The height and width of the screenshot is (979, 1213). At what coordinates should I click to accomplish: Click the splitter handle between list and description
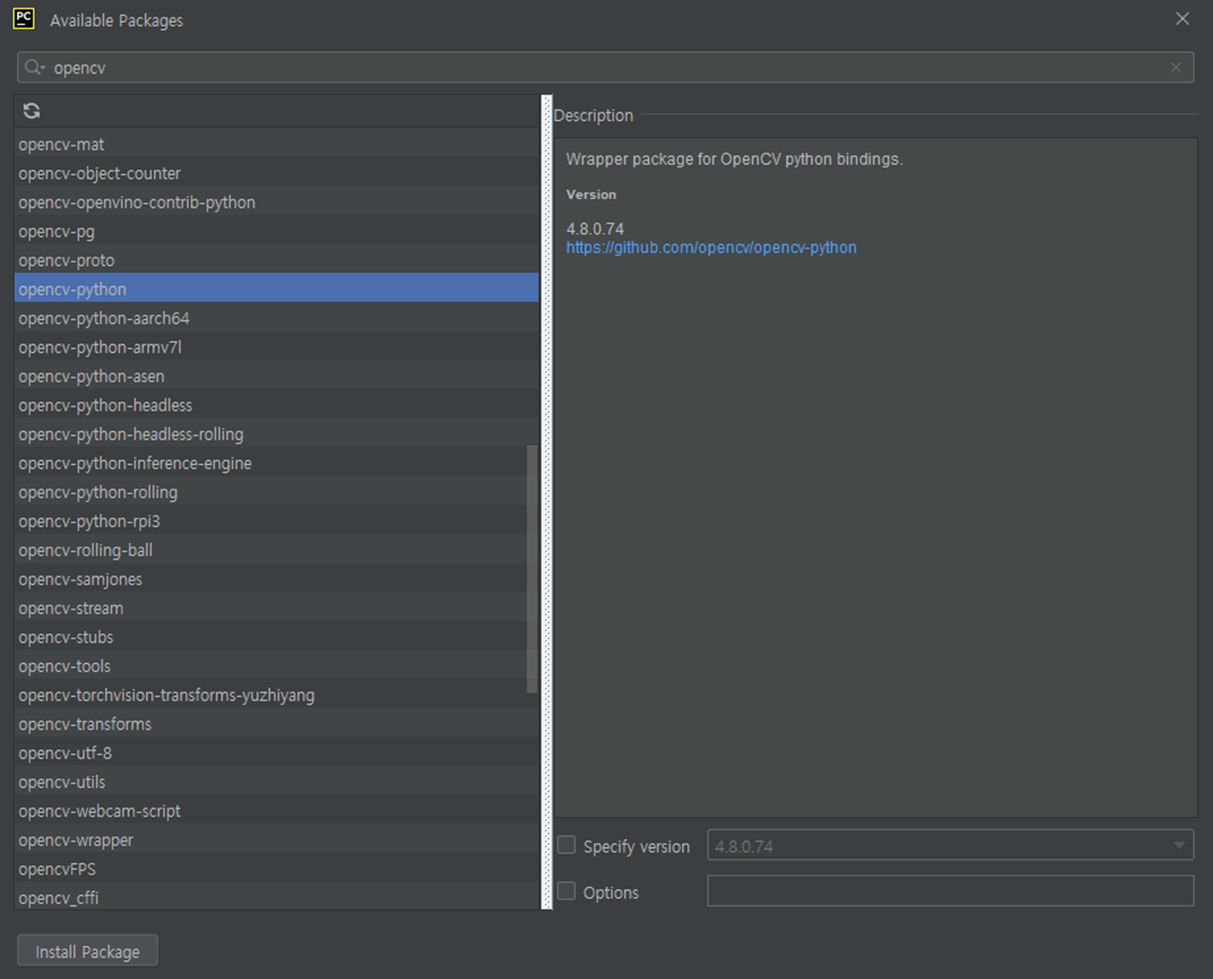[x=546, y=502]
